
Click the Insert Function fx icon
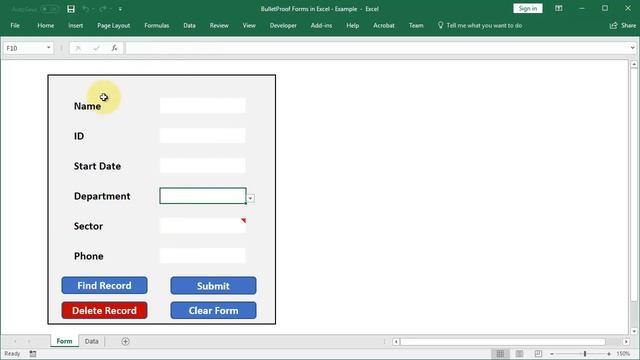click(114, 48)
